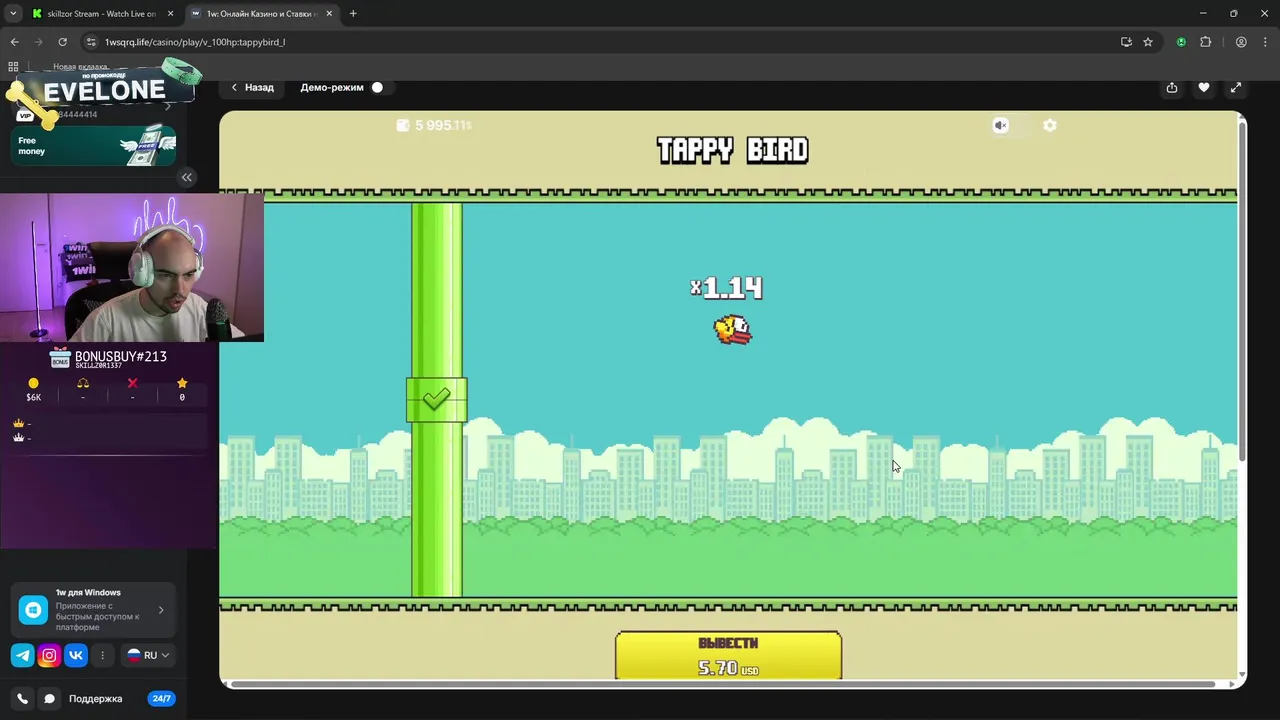Click the install app icon in address bar
The image size is (1280, 720).
coord(1126,42)
